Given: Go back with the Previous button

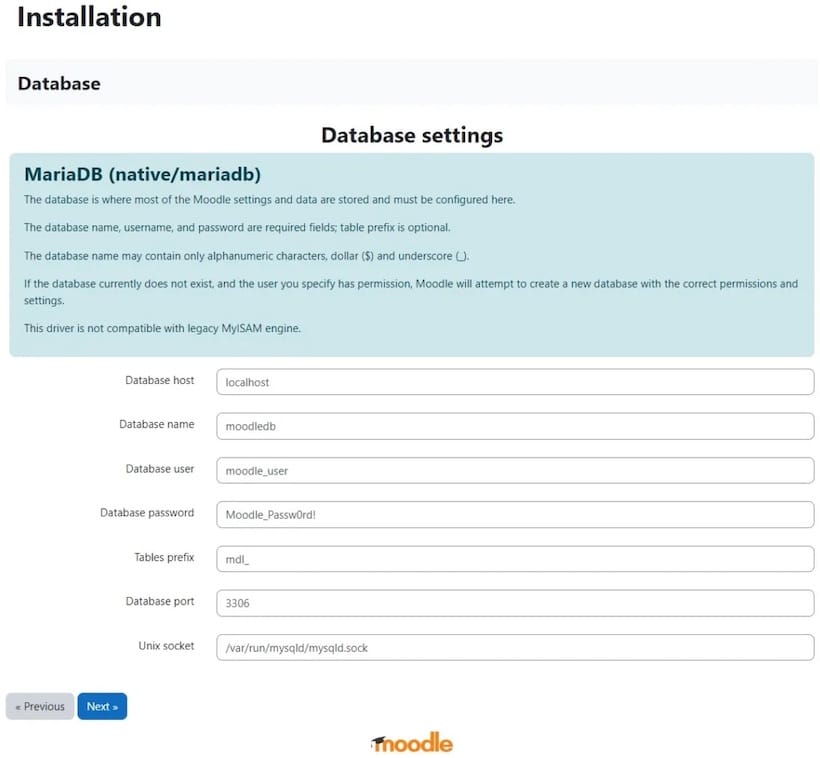Looking at the screenshot, I should pyautogui.click(x=40, y=706).
